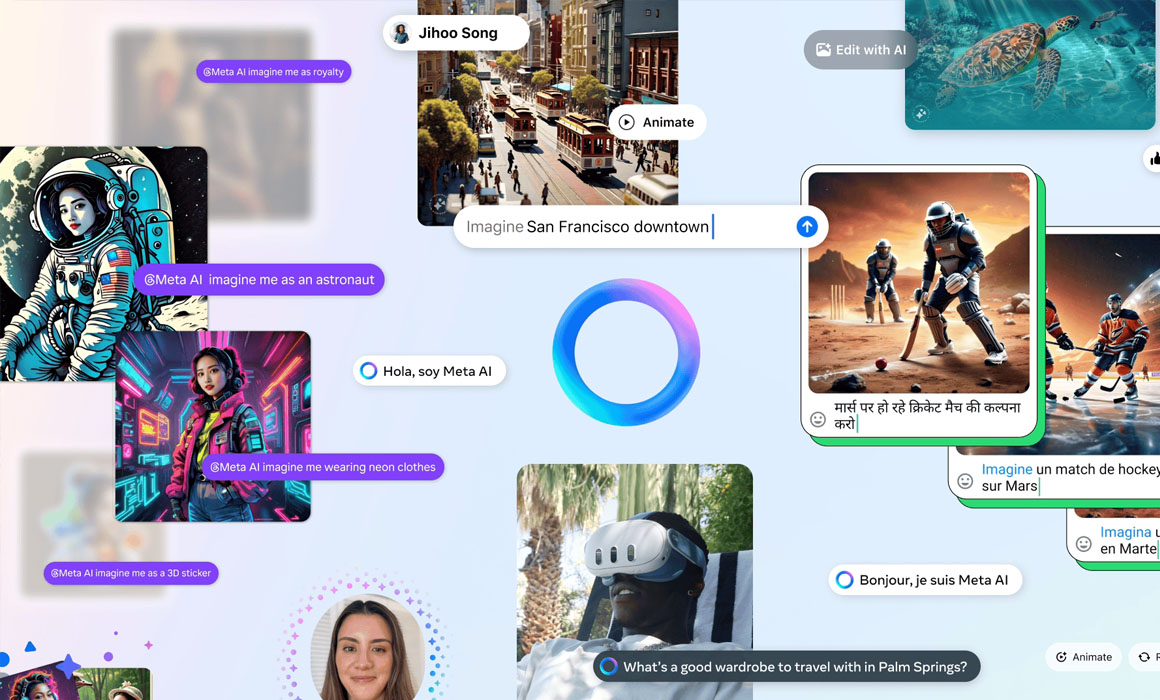The image size is (1160, 700).
Task: Select the Jihoo Song name chip
Action: [x=456, y=33]
